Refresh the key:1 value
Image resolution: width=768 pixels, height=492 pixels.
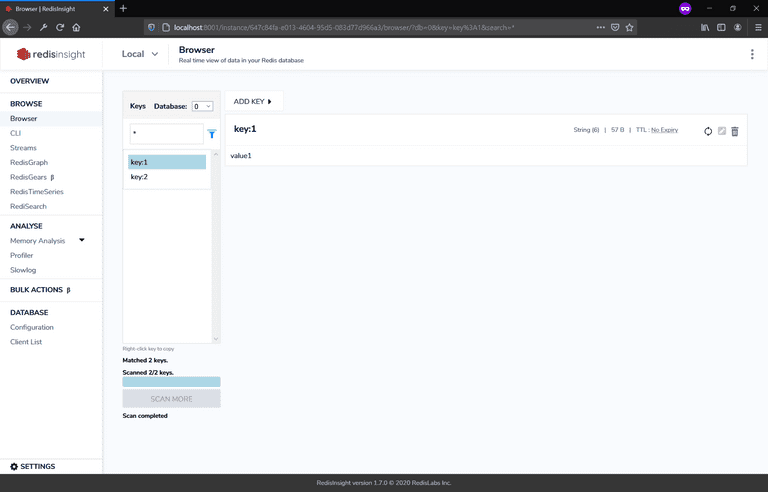(708, 131)
